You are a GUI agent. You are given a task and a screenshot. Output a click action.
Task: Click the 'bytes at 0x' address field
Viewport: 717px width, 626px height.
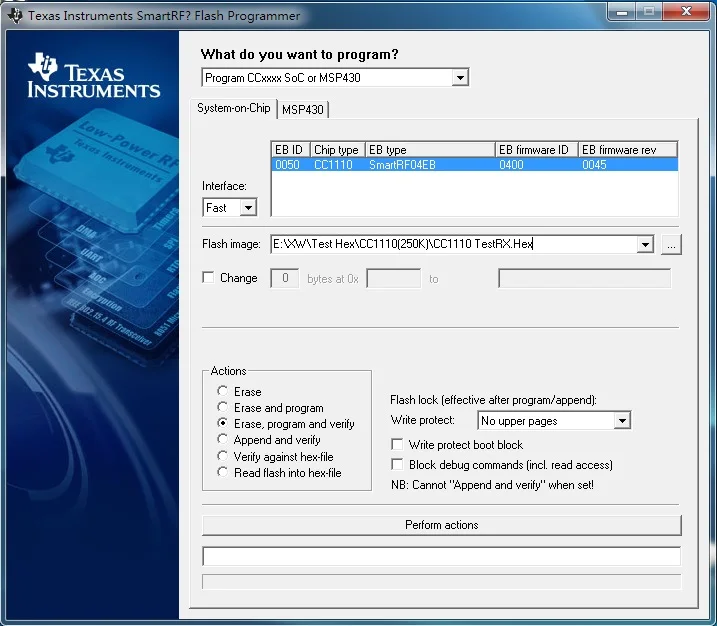point(394,278)
